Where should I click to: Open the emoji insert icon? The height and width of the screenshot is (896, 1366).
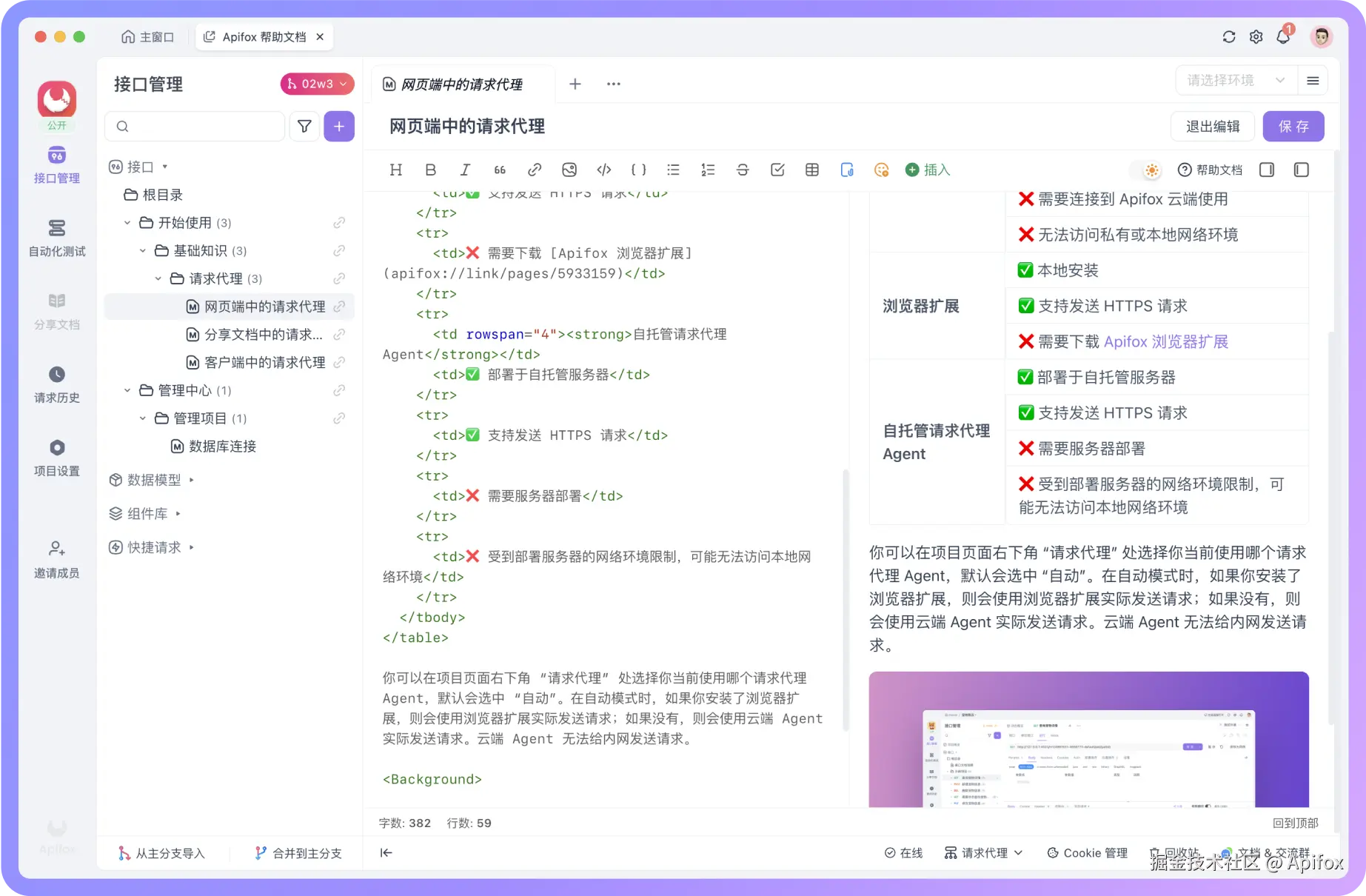tap(881, 170)
